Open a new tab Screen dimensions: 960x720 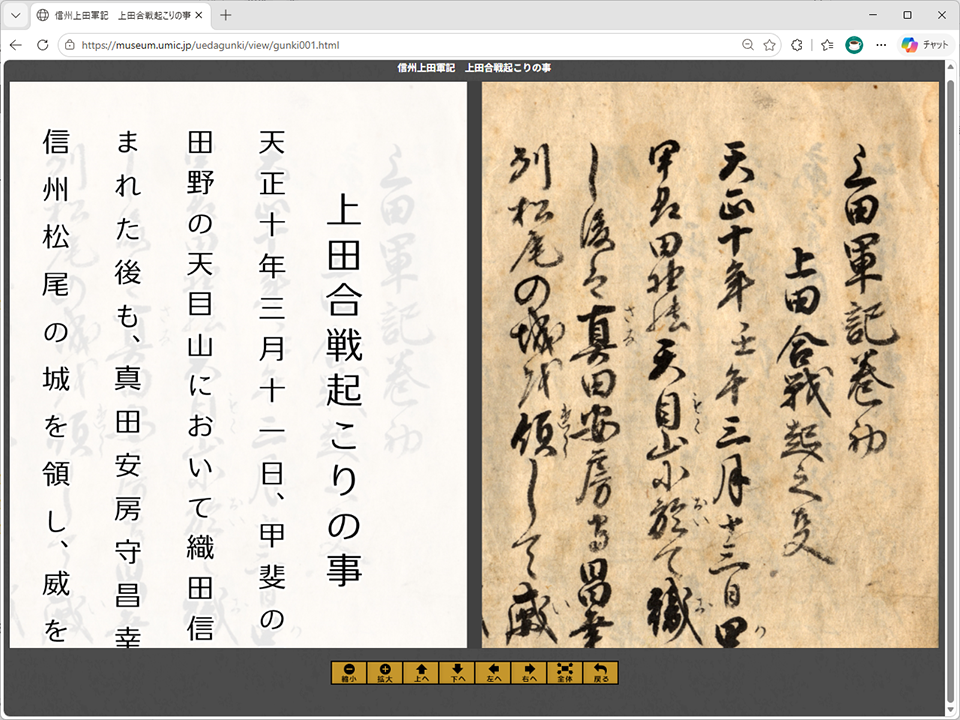pos(225,15)
